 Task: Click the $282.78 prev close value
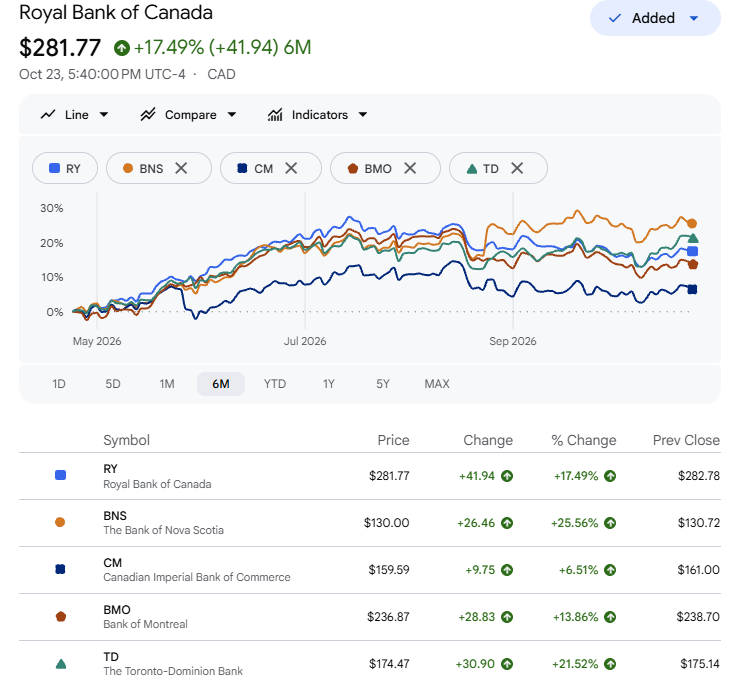[699, 476]
